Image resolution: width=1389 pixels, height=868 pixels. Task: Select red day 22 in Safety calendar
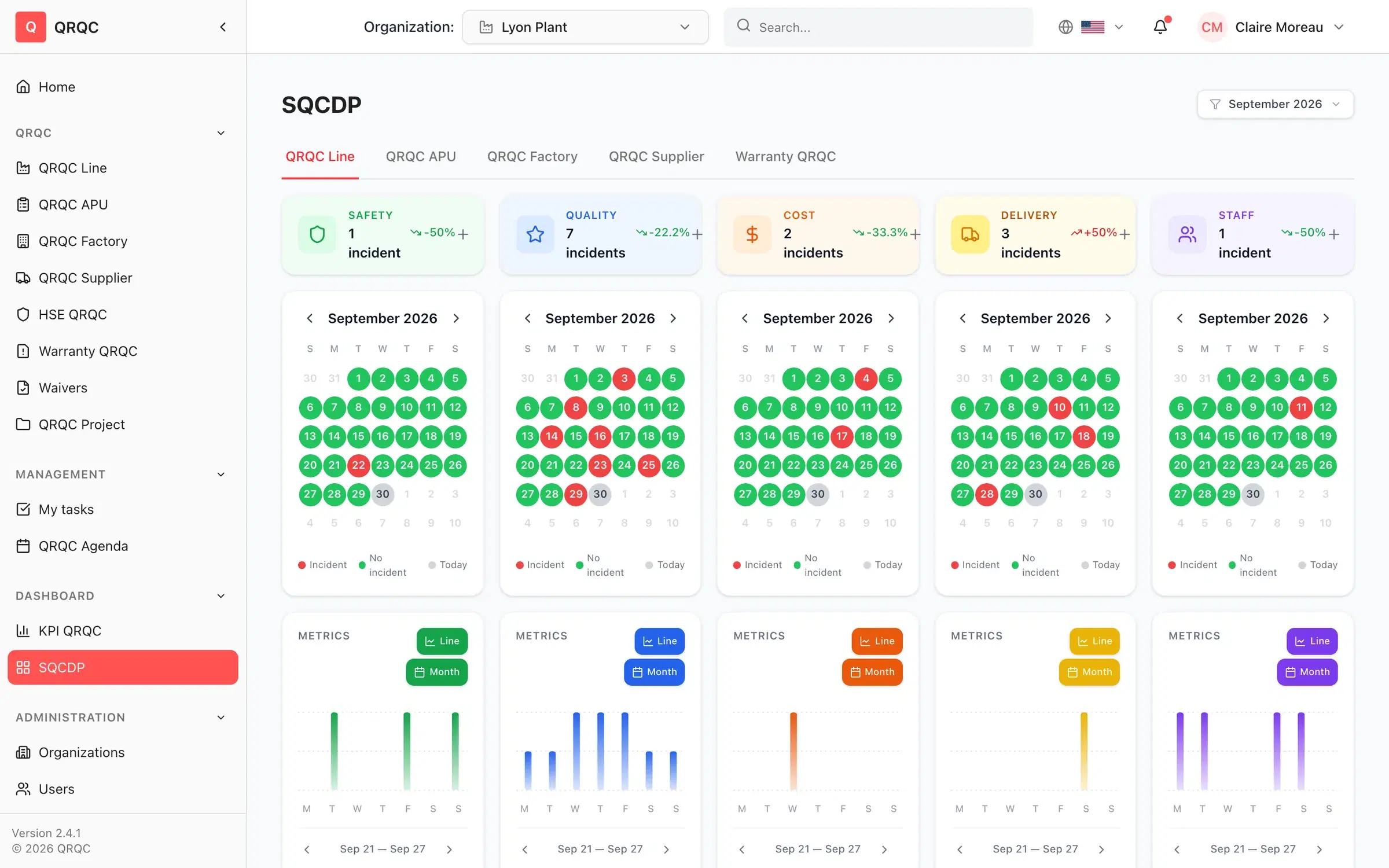click(358, 465)
